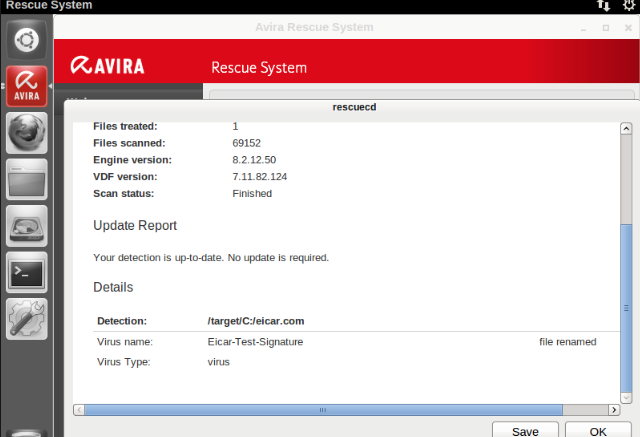Image resolution: width=640 pixels, height=437 pixels.
Task: Click the horizontal scrollbar thumb
Action: click(x=322, y=409)
